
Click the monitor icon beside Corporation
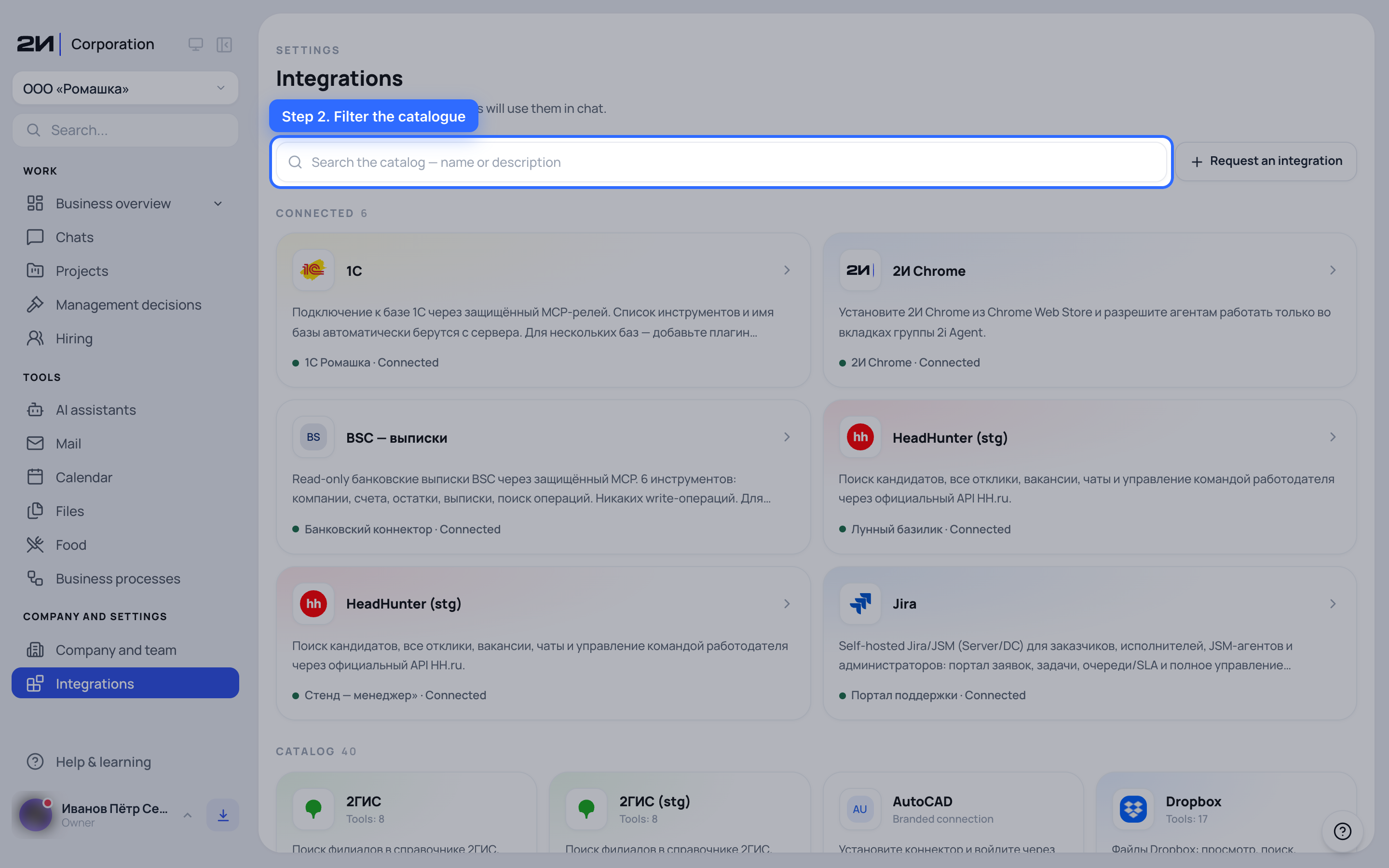coord(196,45)
